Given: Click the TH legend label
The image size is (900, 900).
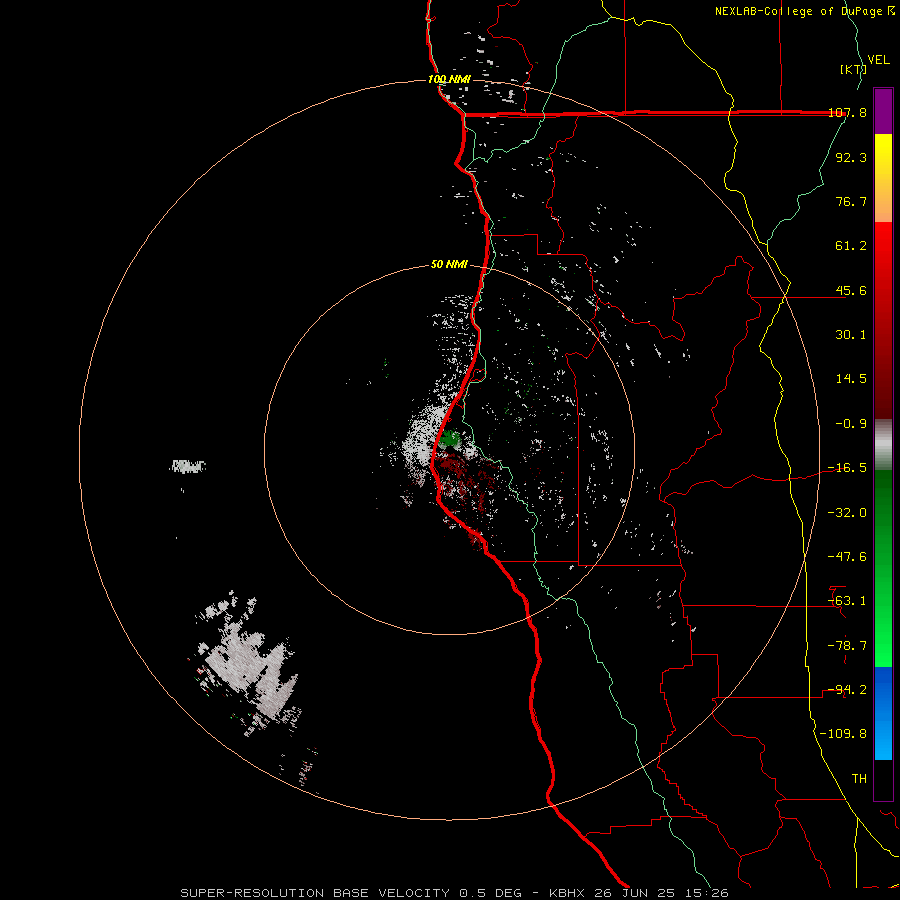Looking at the screenshot, I should tap(859, 779).
